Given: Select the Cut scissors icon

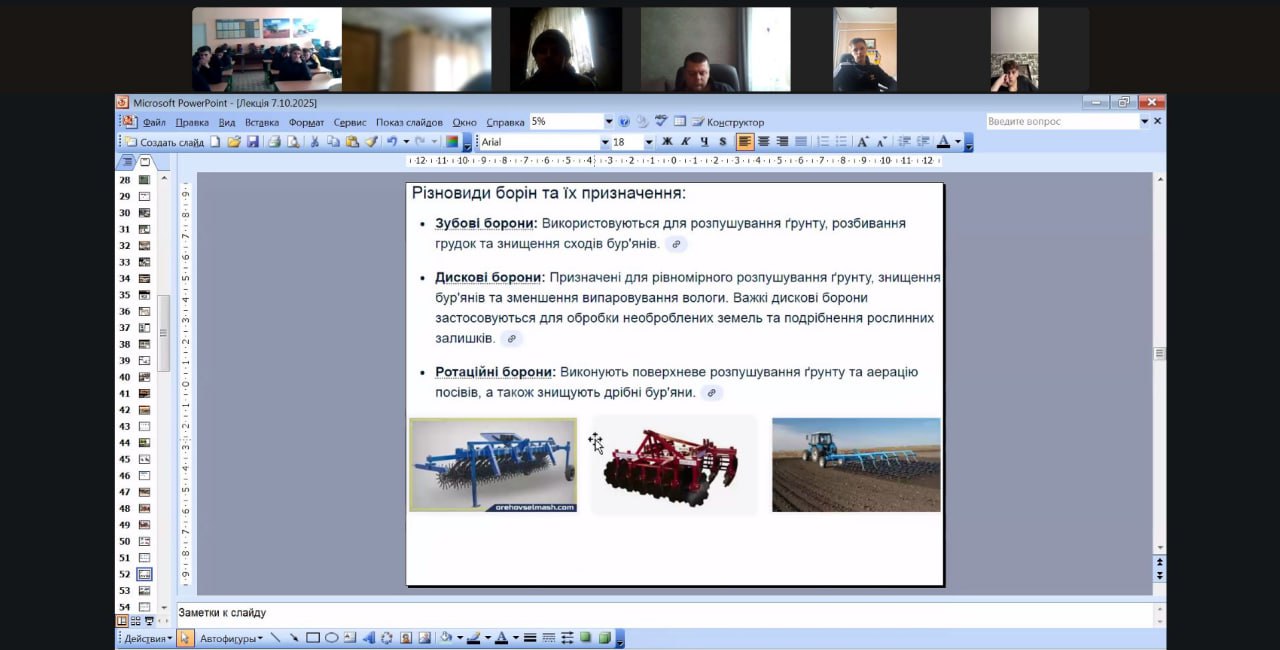Looking at the screenshot, I should [x=314, y=142].
